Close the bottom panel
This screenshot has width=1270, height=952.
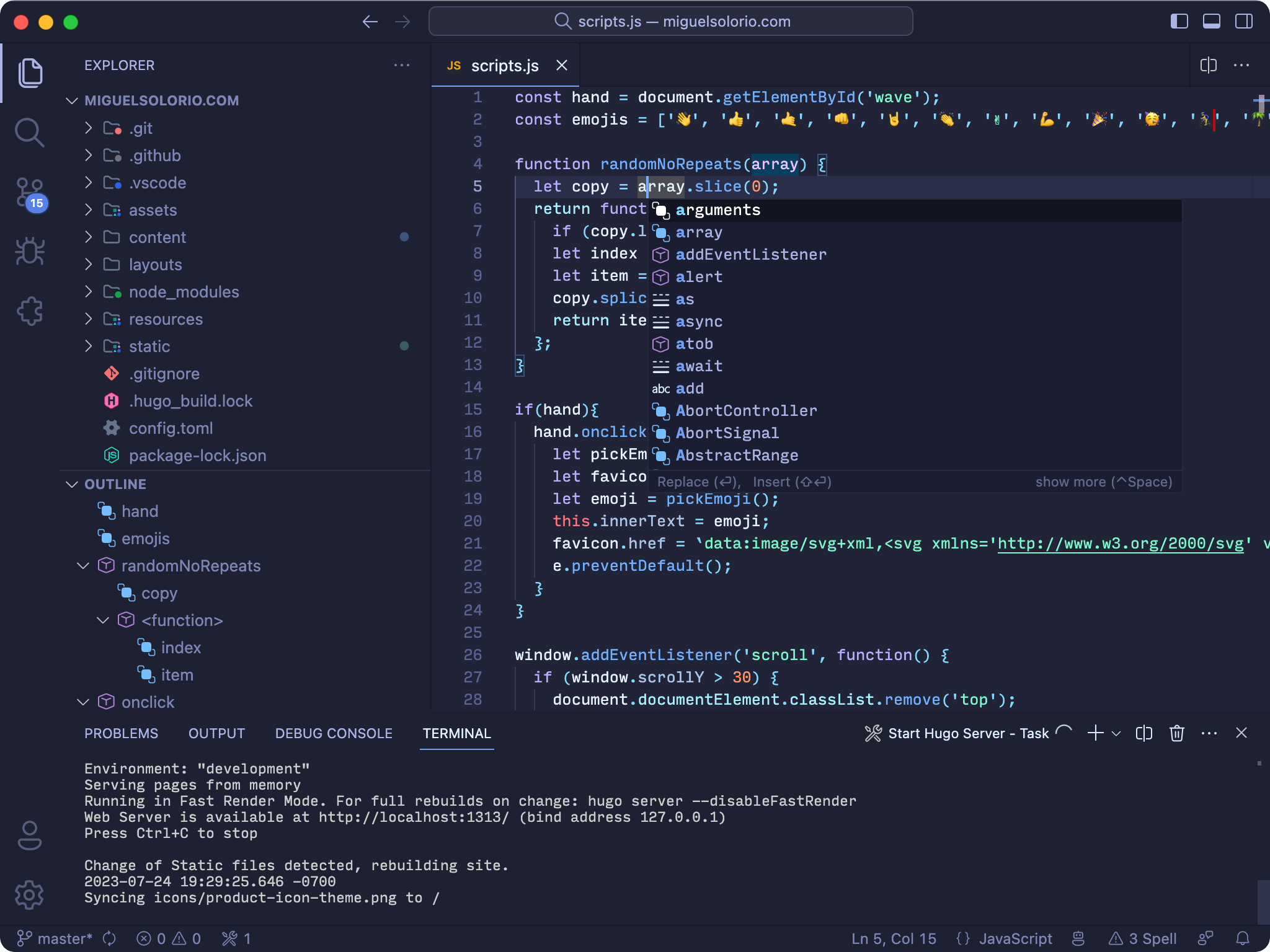tap(1241, 733)
